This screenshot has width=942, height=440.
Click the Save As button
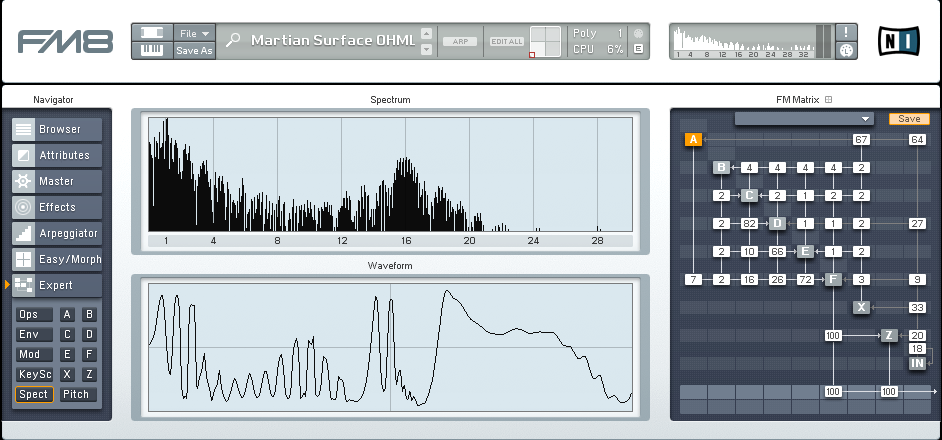click(194, 50)
